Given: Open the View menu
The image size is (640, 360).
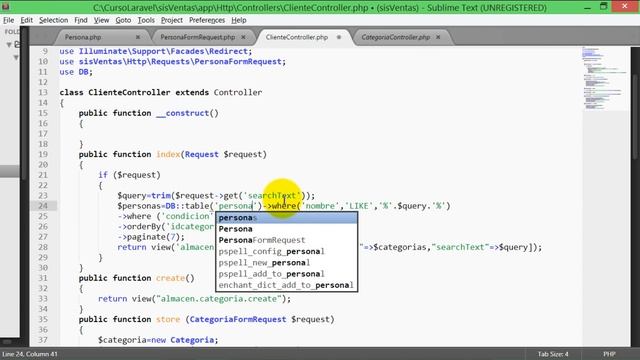Looking at the screenshot, I should (101, 20).
